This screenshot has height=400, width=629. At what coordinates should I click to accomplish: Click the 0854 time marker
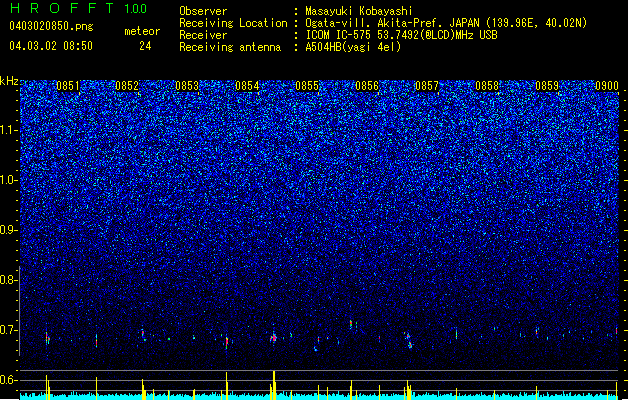click(247, 86)
